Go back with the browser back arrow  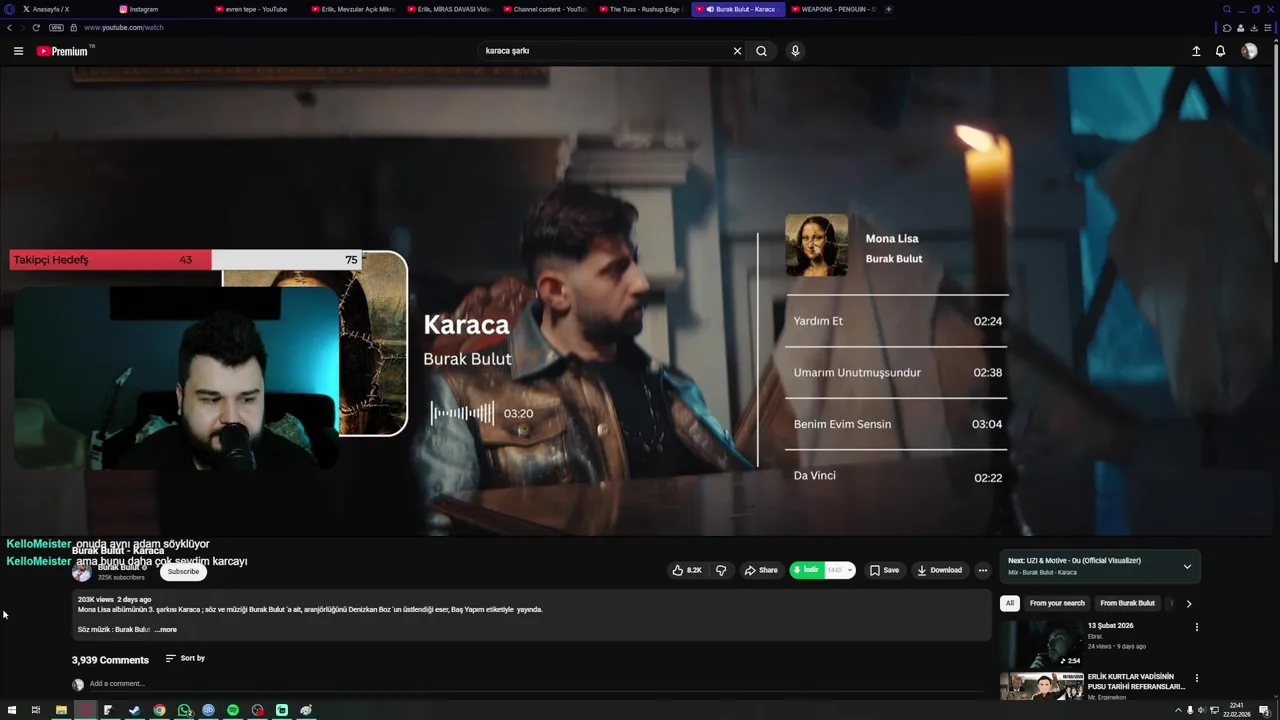click(9, 28)
